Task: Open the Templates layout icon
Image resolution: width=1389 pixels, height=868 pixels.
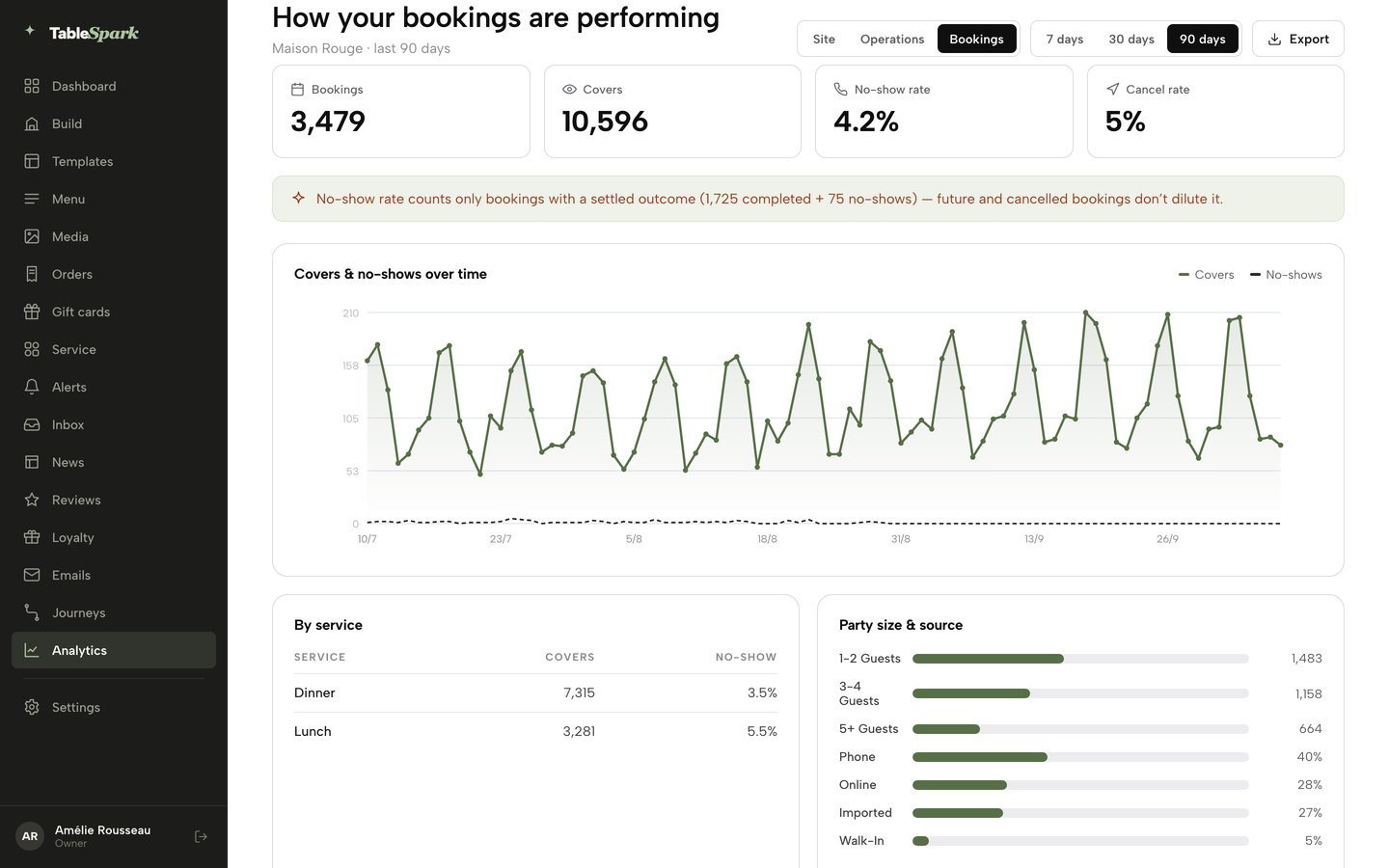Action: click(x=32, y=161)
